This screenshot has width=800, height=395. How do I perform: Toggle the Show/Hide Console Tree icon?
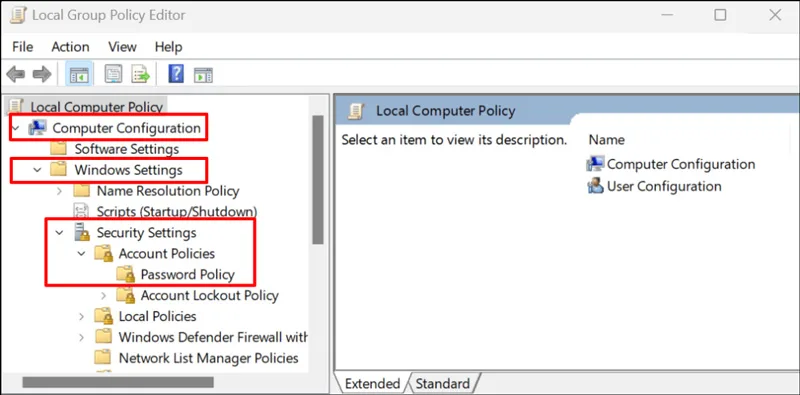pos(79,75)
